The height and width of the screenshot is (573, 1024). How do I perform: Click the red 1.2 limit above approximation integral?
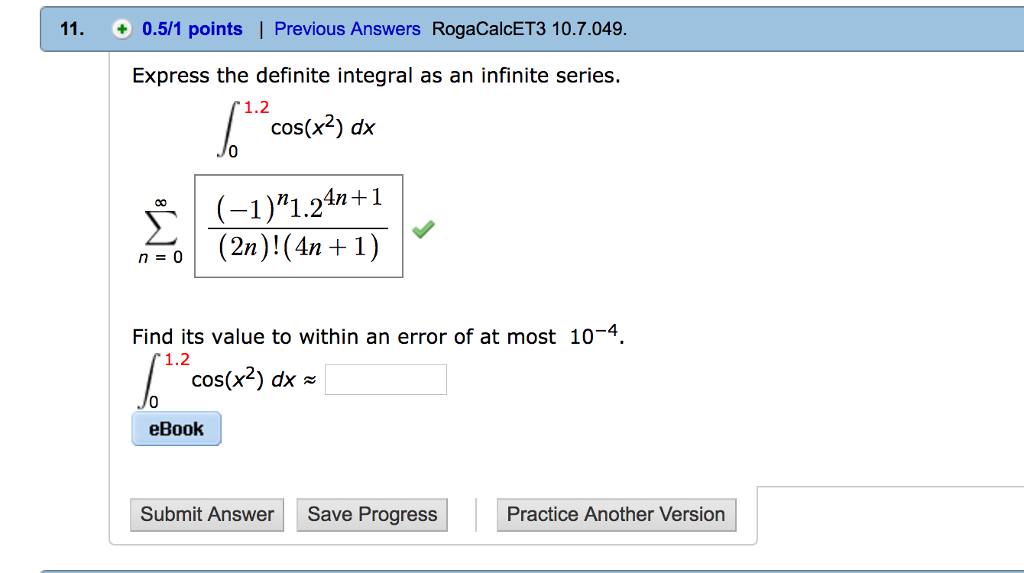pyautogui.click(x=177, y=359)
